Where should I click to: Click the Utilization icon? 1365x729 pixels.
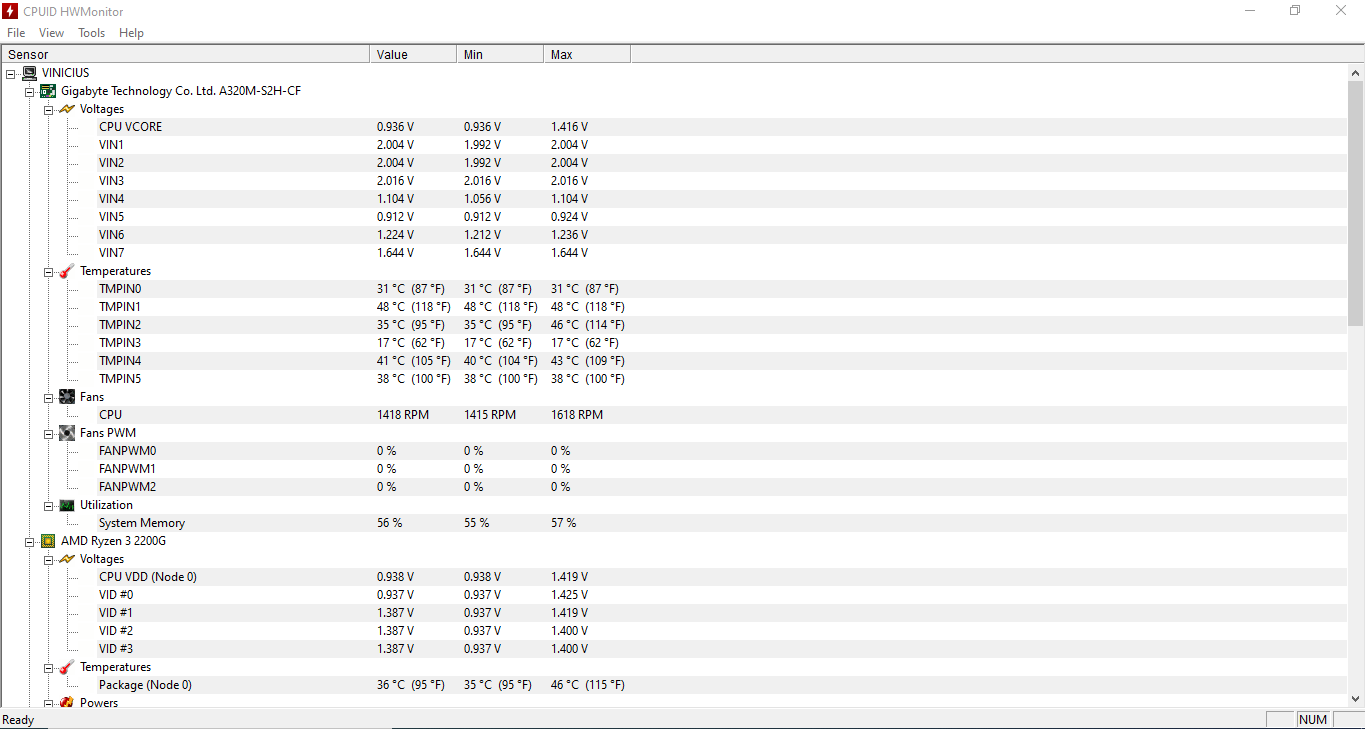click(67, 505)
